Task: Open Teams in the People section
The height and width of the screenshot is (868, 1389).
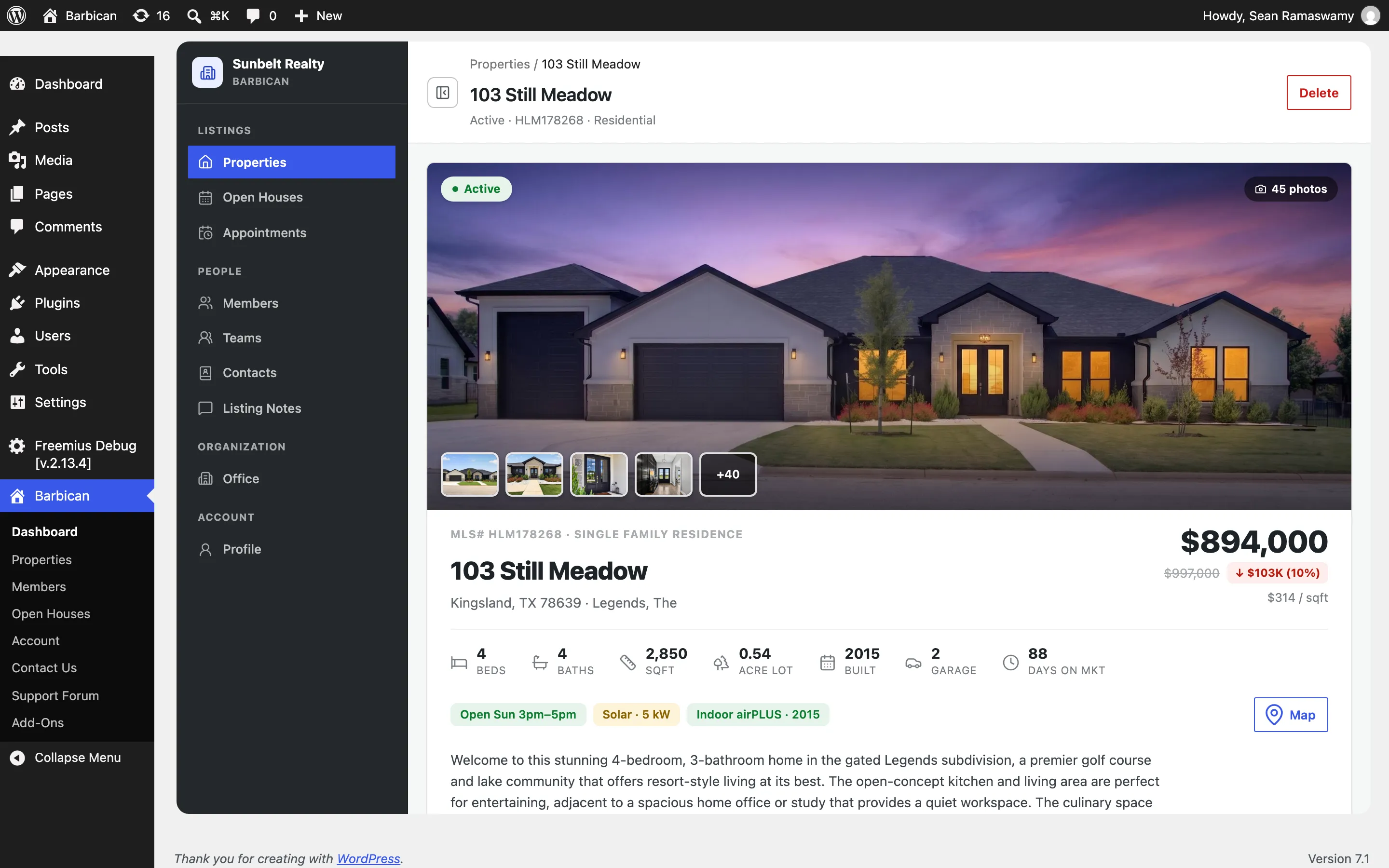Action: (292, 338)
